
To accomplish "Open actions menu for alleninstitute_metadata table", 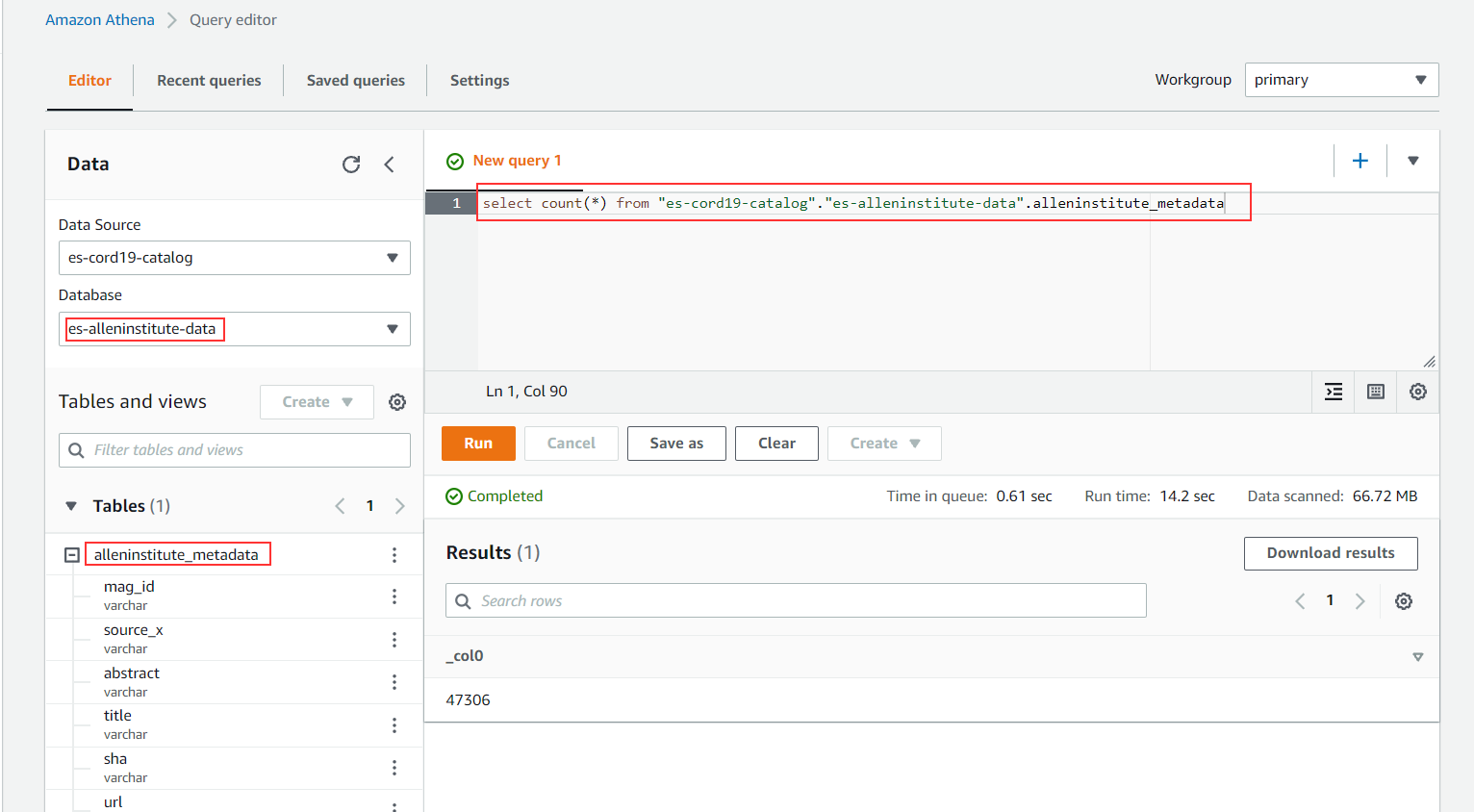I will [x=394, y=555].
